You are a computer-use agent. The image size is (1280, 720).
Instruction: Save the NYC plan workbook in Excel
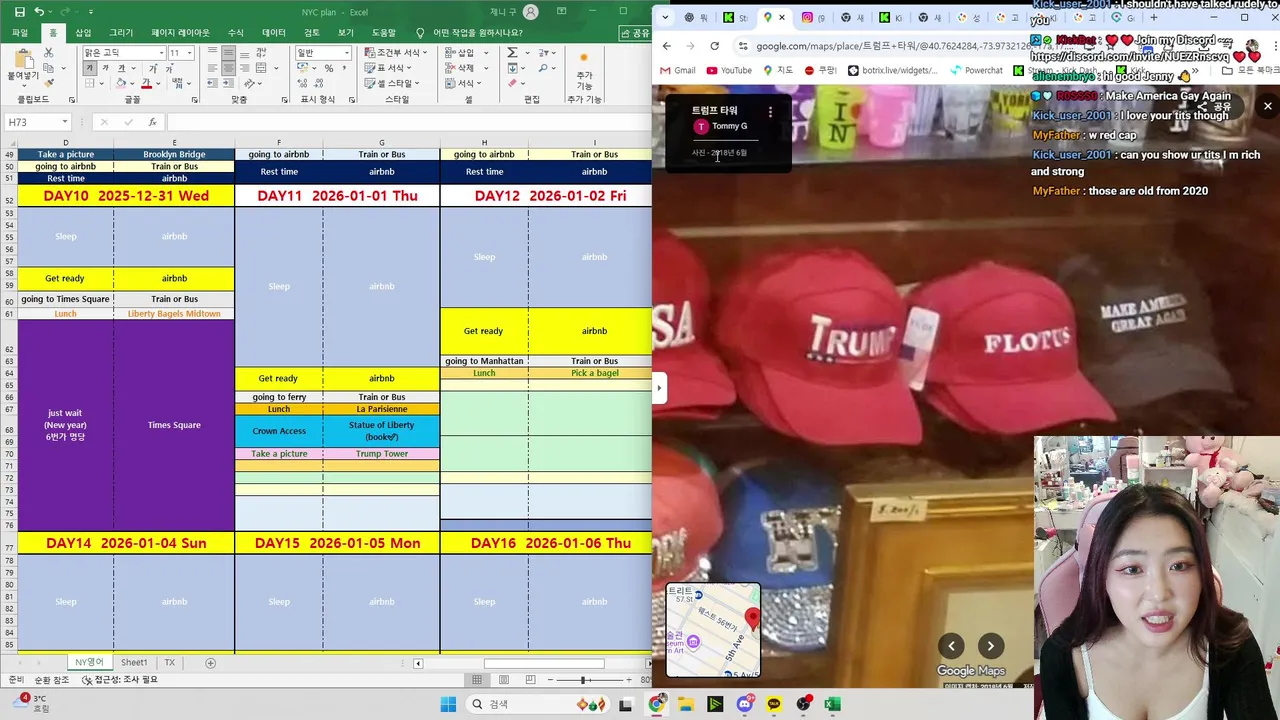(19, 12)
